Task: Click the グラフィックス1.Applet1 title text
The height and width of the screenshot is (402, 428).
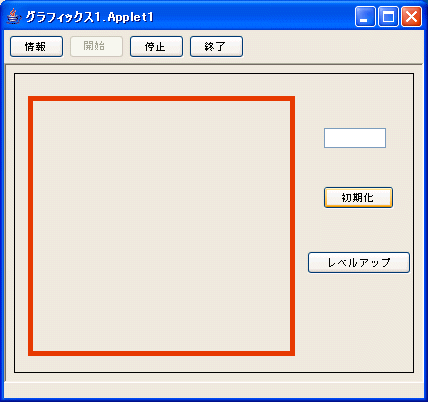Action: coord(89,17)
